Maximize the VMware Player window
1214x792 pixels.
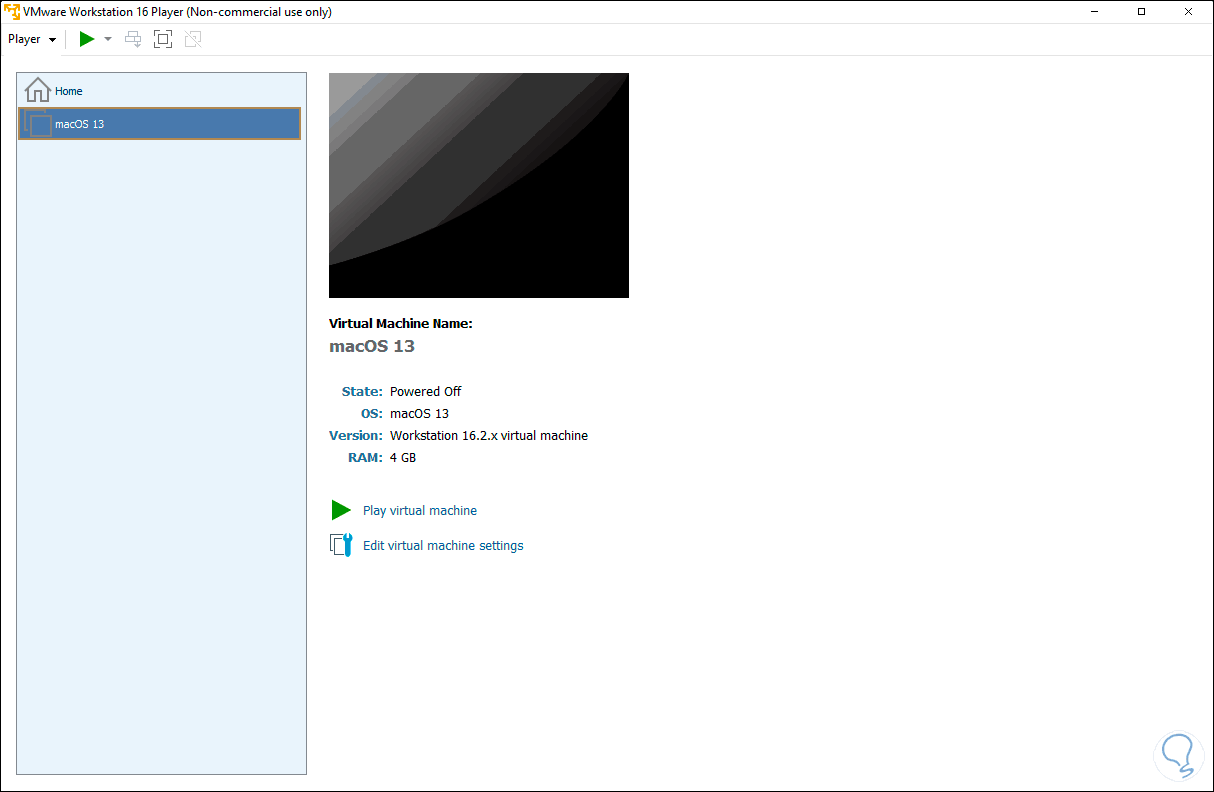point(1142,12)
